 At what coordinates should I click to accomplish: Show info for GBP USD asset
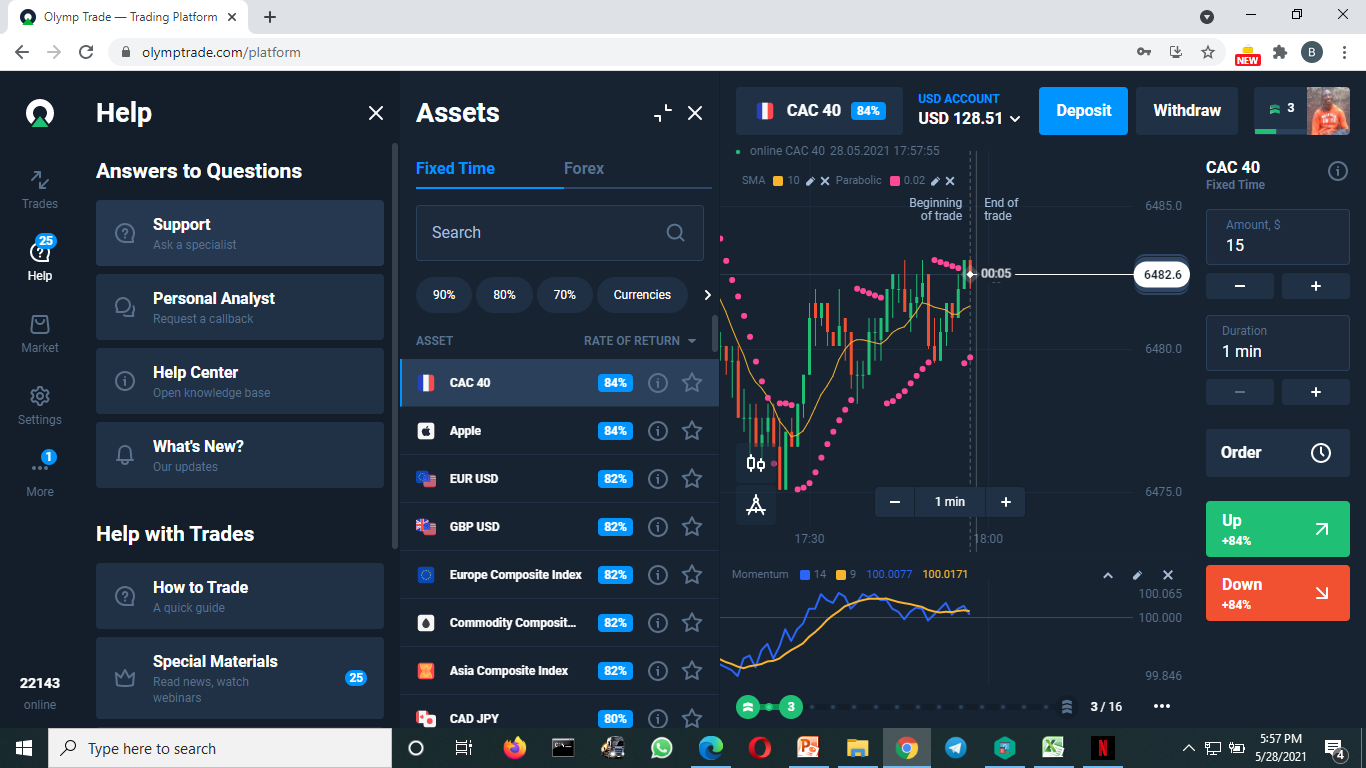pos(658,526)
